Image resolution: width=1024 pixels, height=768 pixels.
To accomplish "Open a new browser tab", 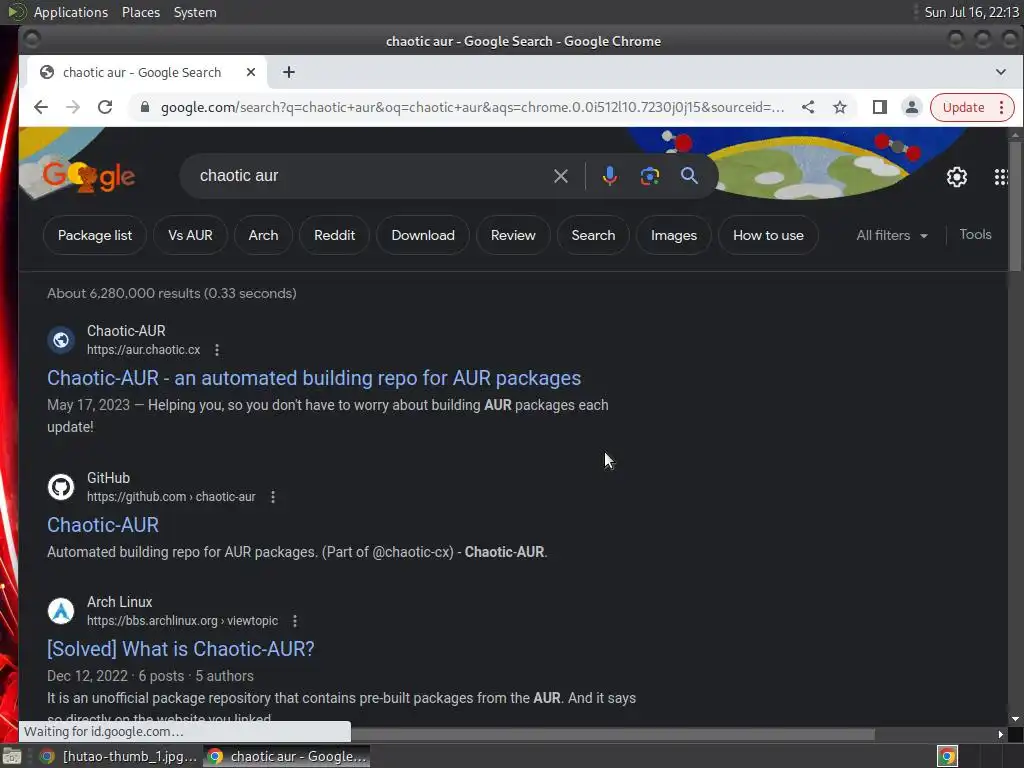I will click(x=289, y=72).
